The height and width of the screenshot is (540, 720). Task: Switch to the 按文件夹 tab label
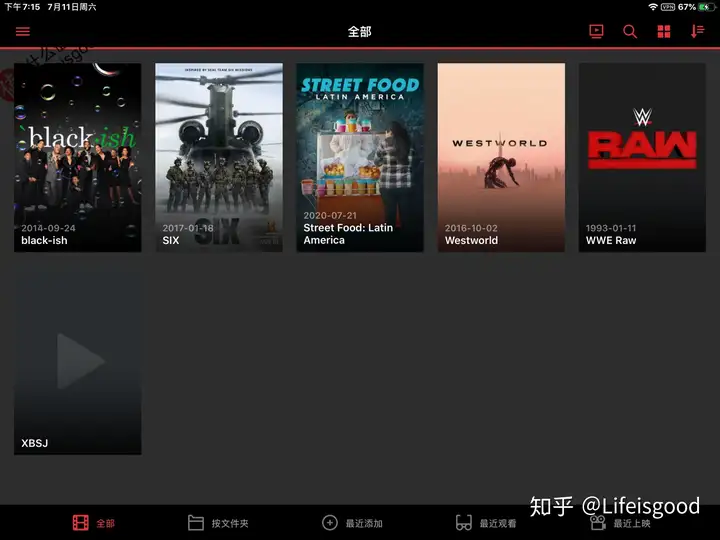[x=230, y=523]
